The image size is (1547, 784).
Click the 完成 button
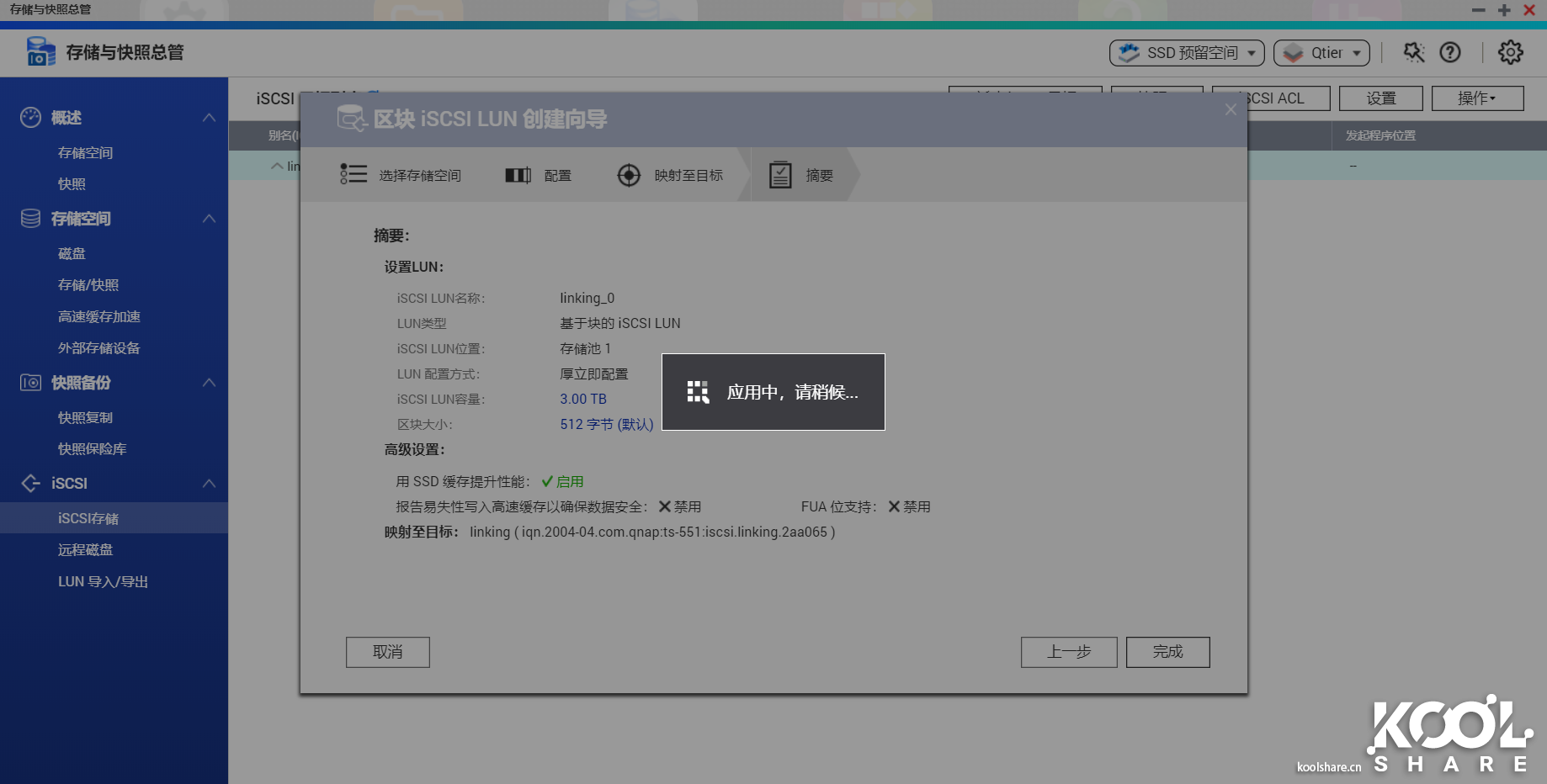[1167, 652]
